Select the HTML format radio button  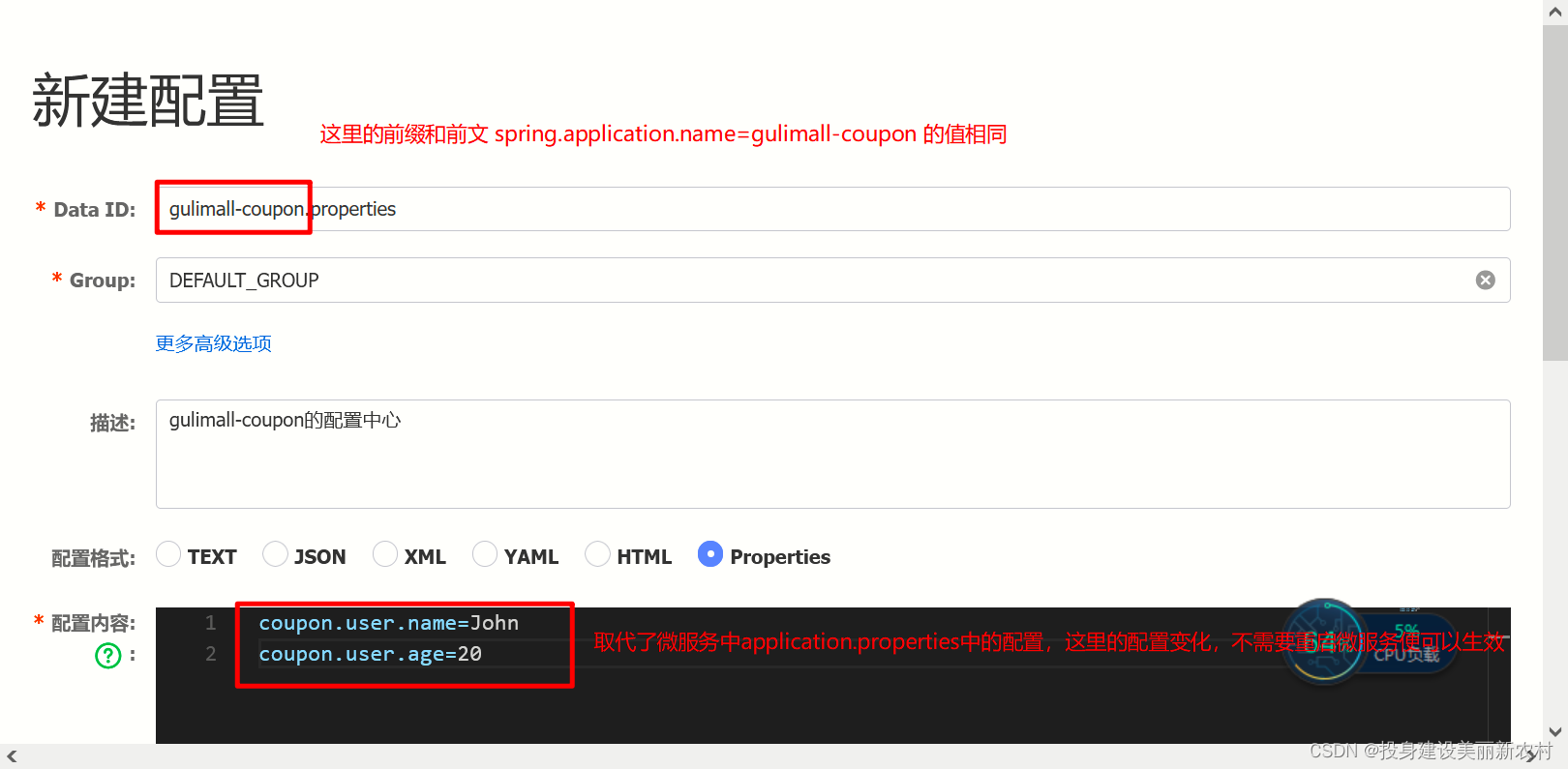click(598, 554)
